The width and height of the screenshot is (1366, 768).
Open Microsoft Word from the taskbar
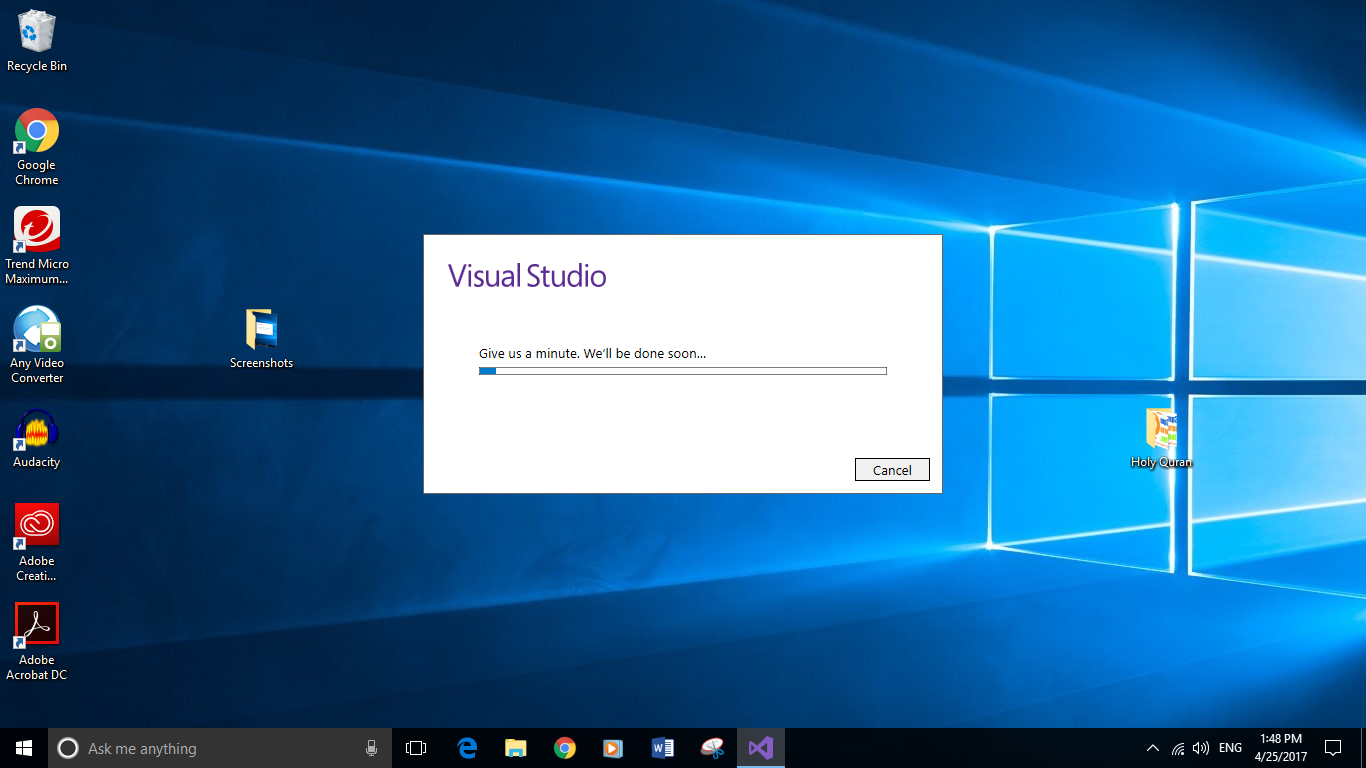tap(662, 748)
